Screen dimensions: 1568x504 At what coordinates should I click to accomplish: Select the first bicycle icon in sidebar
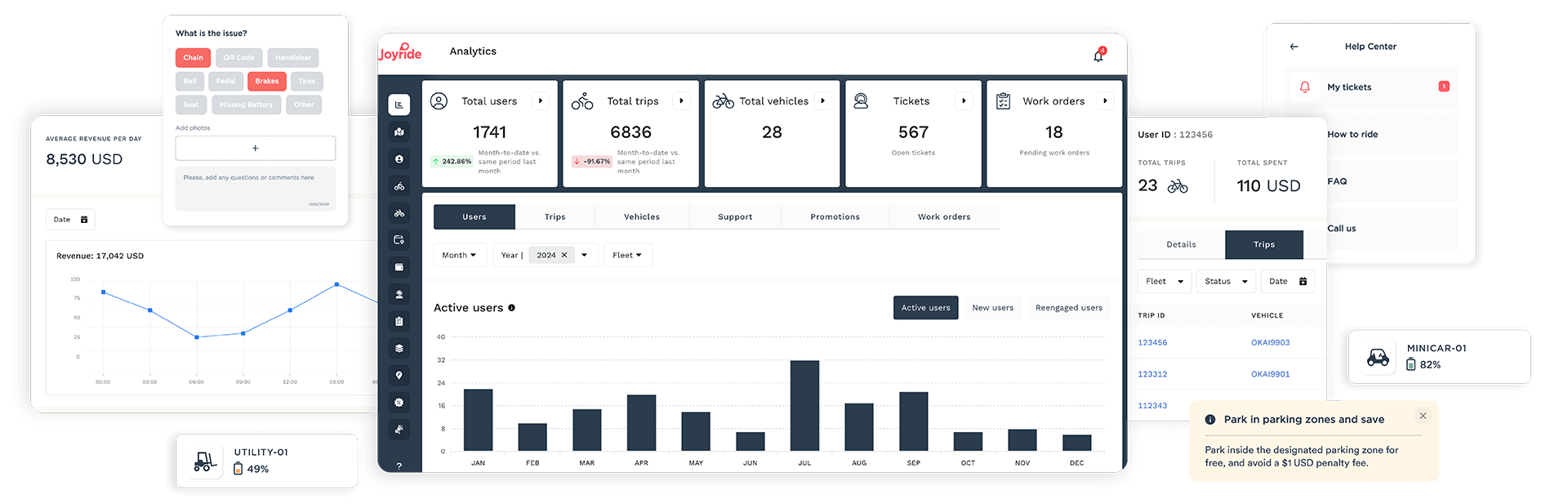coord(399,186)
